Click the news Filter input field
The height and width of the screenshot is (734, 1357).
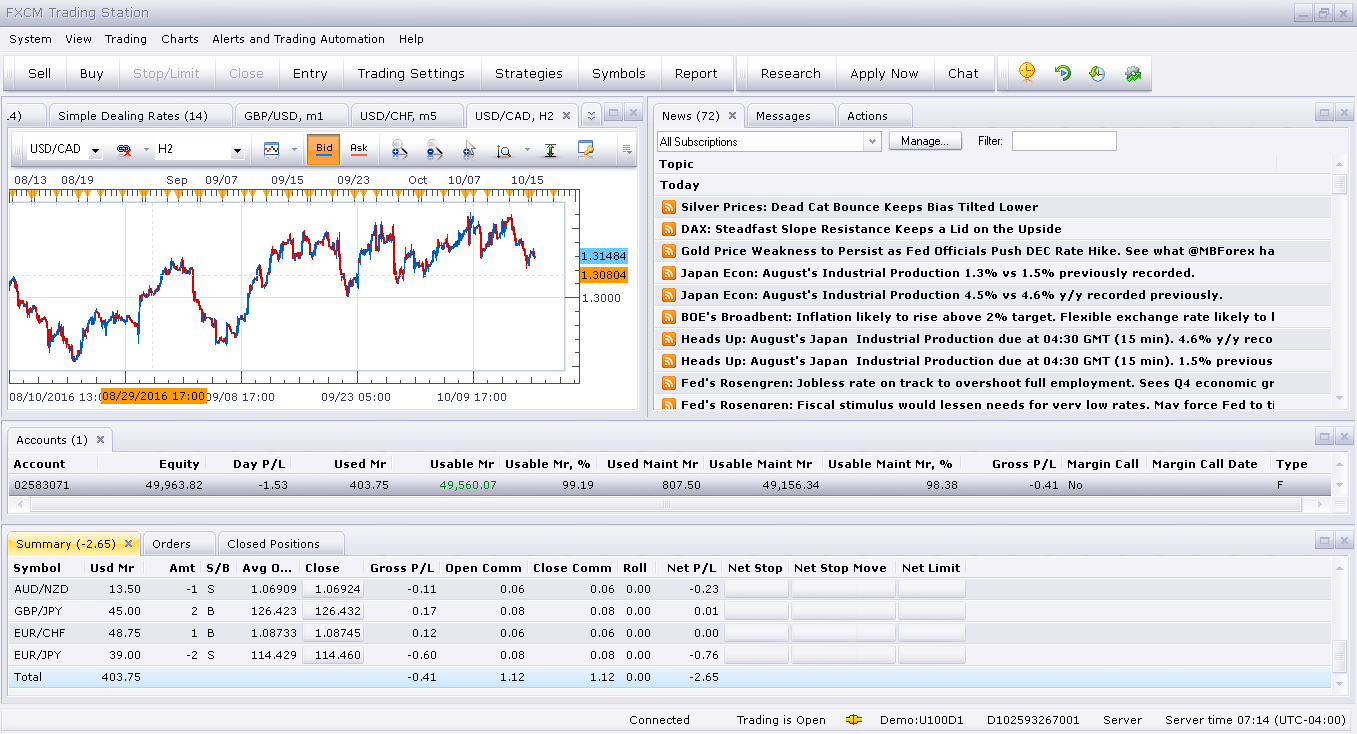pyautogui.click(x=1064, y=142)
